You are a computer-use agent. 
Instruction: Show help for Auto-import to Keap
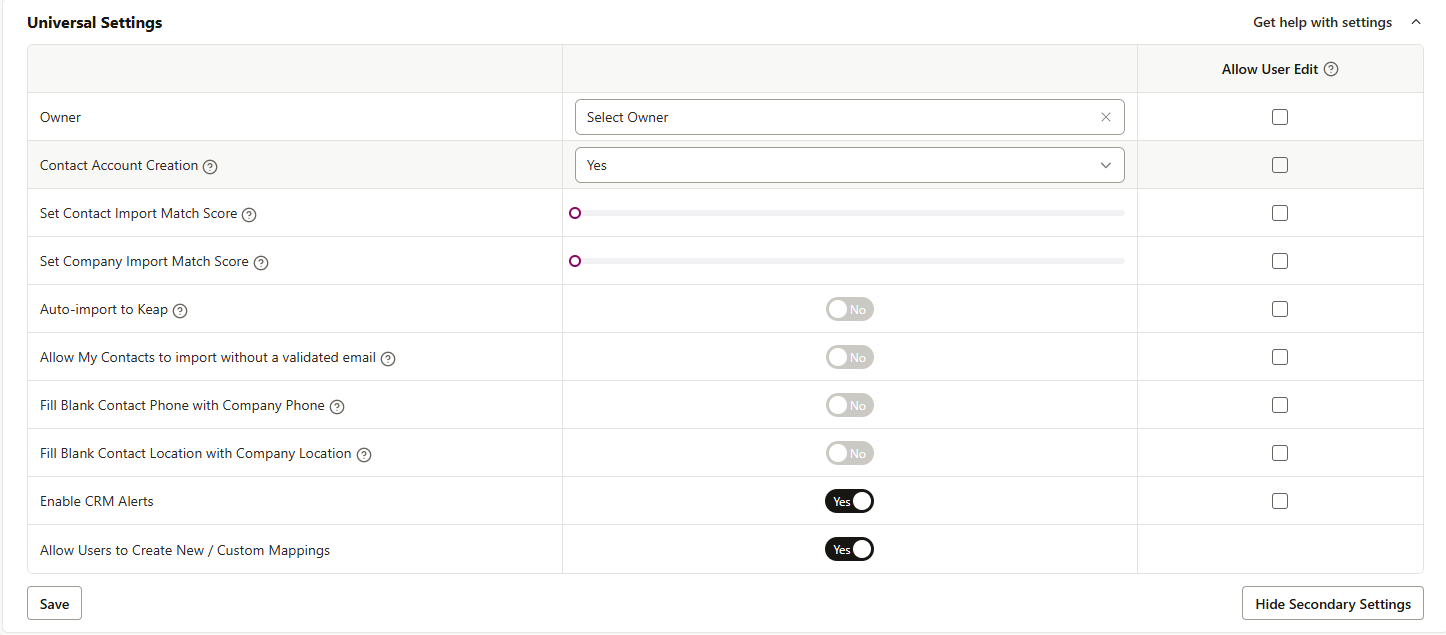[180, 311]
